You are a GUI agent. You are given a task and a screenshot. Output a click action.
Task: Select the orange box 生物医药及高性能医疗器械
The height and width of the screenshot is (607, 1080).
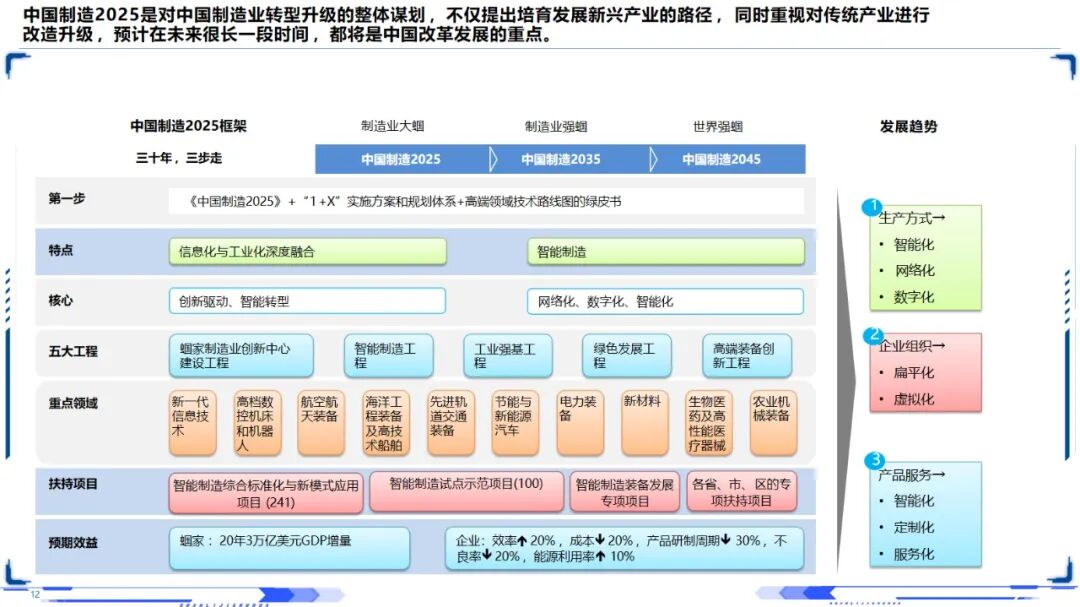click(709, 423)
